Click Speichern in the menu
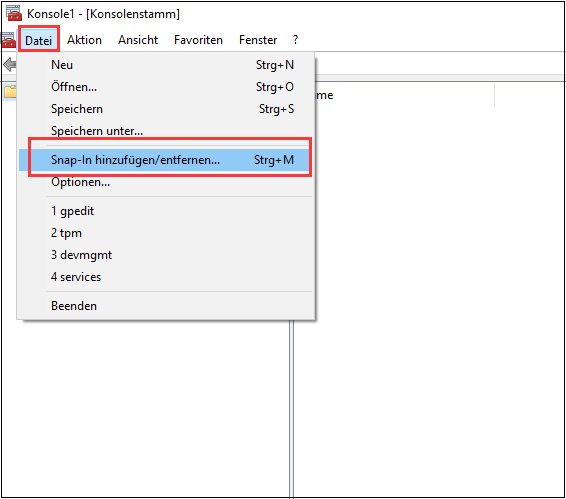Viewport: 566px width, 499px height. 166,109
